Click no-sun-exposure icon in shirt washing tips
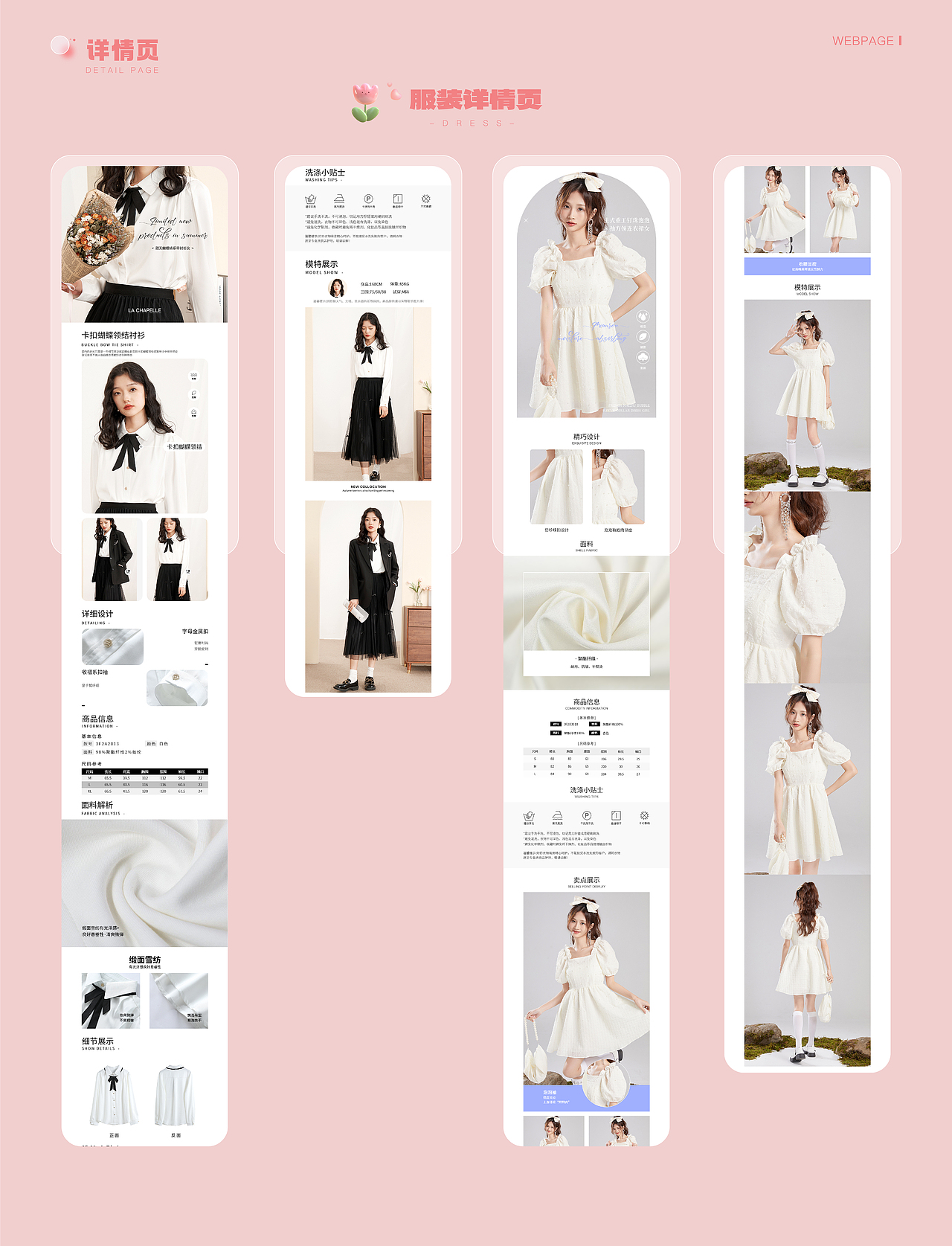 point(426,199)
